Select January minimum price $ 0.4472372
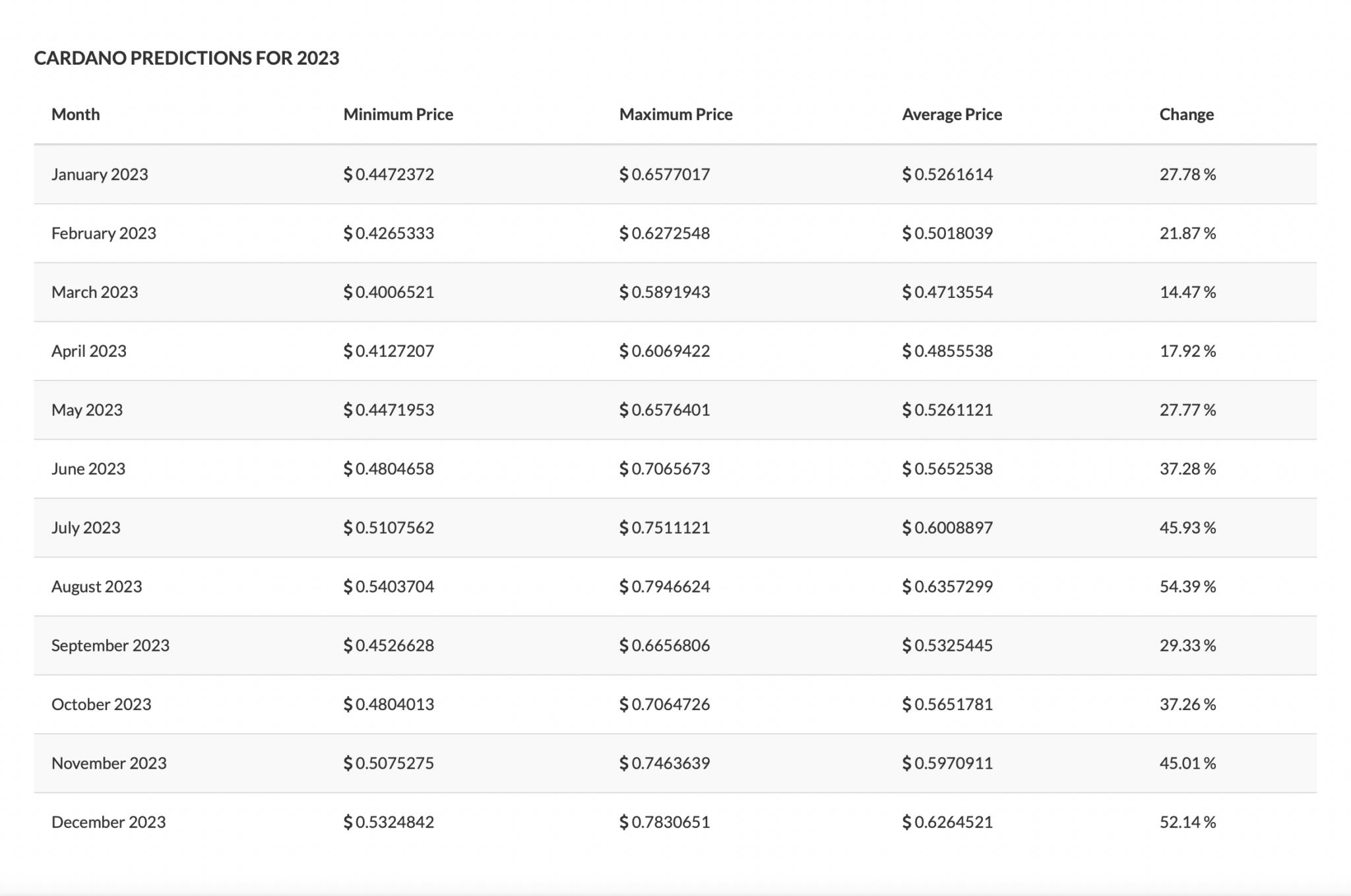Viewport: 1351px width, 896px height. tap(389, 174)
